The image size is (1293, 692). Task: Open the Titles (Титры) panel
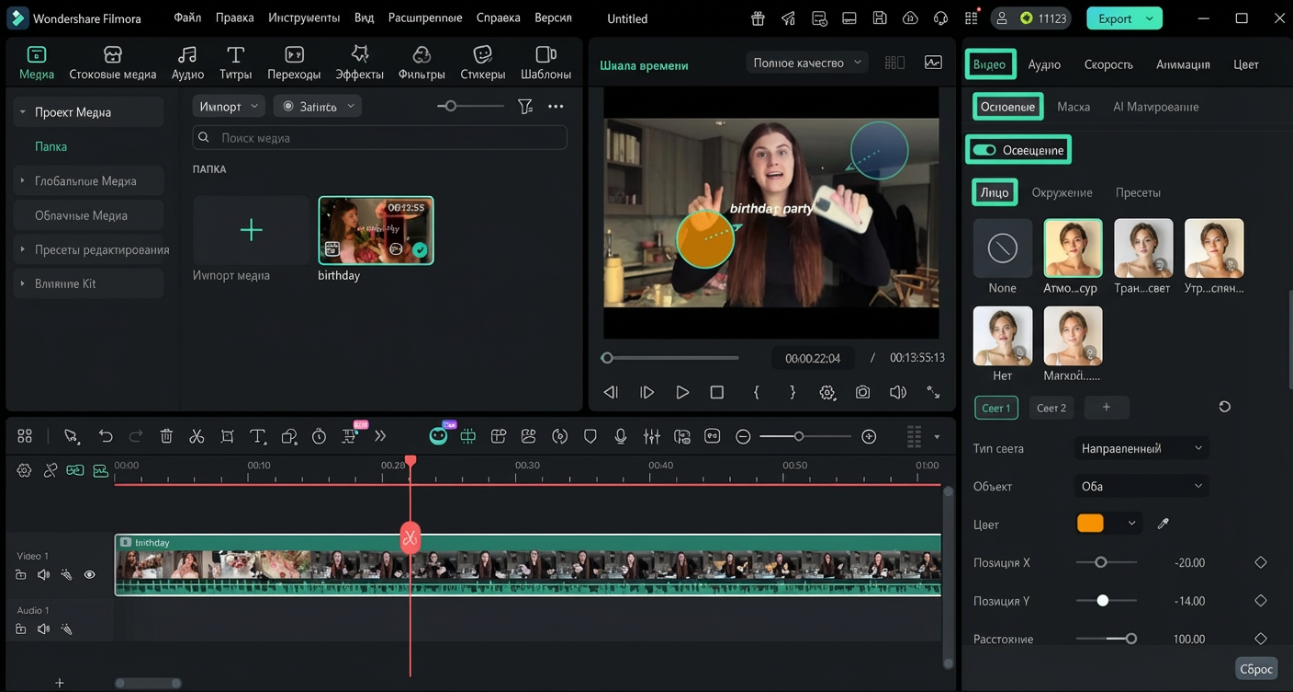tap(235, 62)
